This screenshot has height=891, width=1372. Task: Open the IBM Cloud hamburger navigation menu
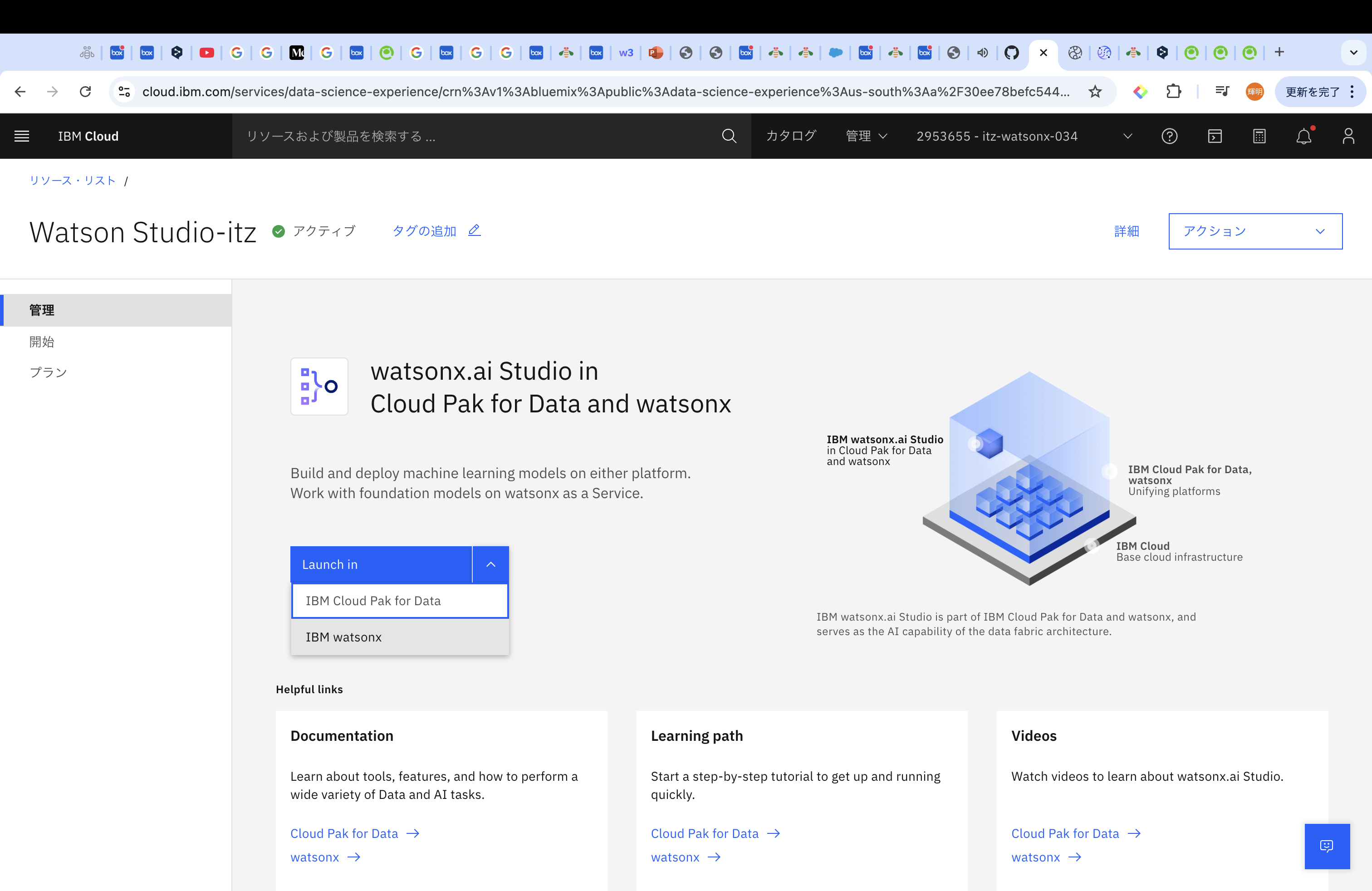[x=22, y=136]
